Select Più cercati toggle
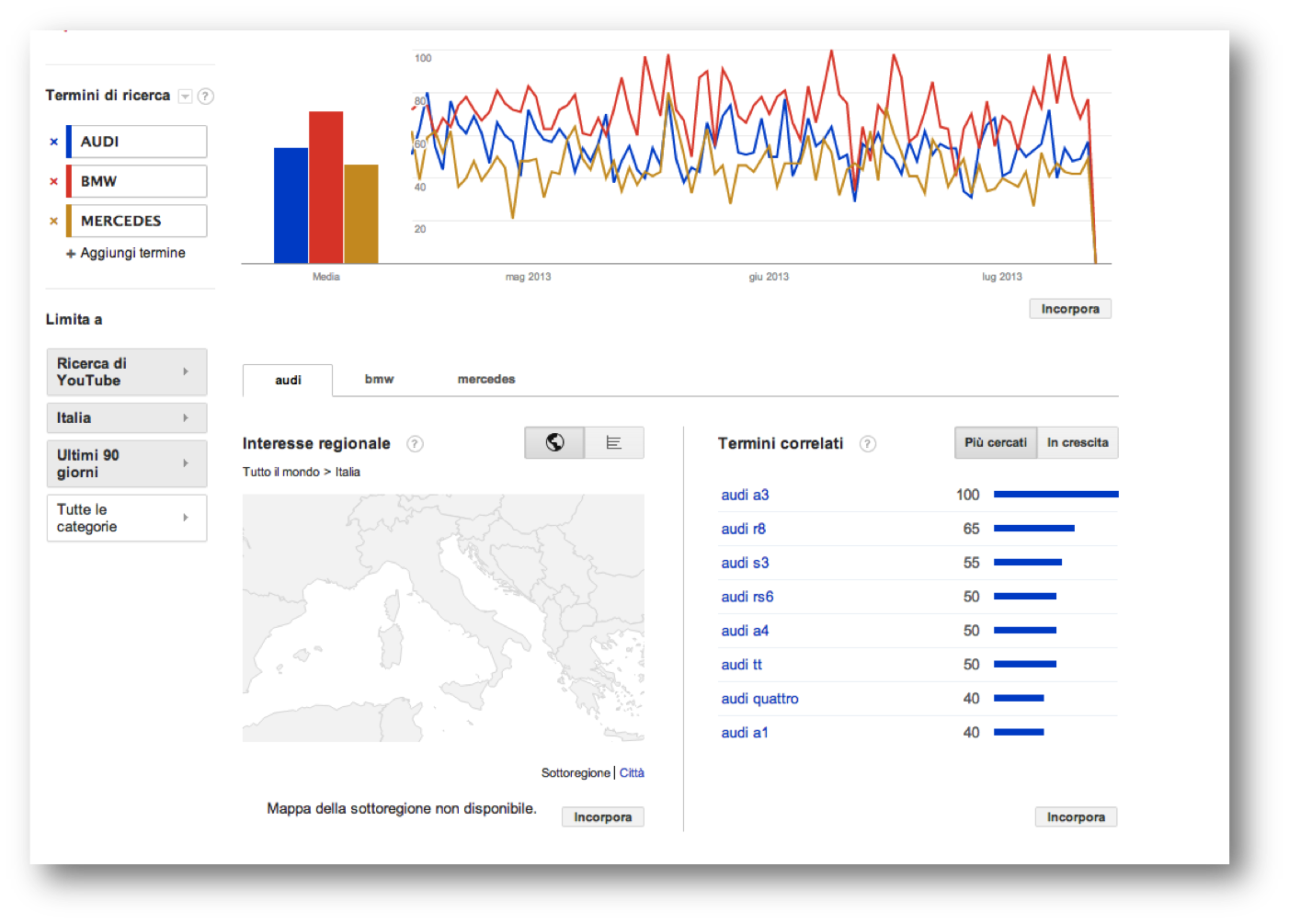This screenshot has height=924, width=1289. click(x=996, y=442)
